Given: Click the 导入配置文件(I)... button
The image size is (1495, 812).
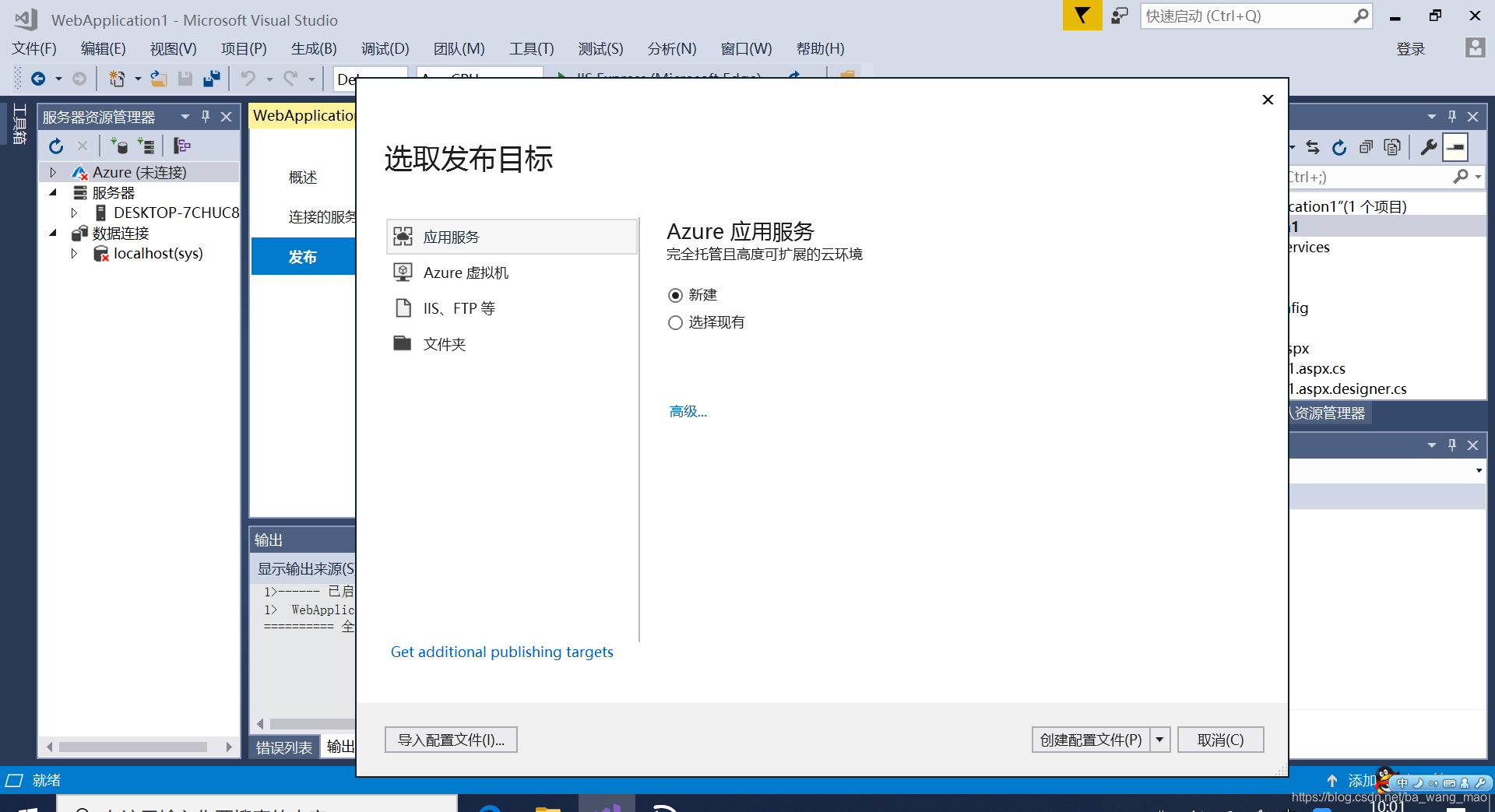Looking at the screenshot, I should coord(451,740).
